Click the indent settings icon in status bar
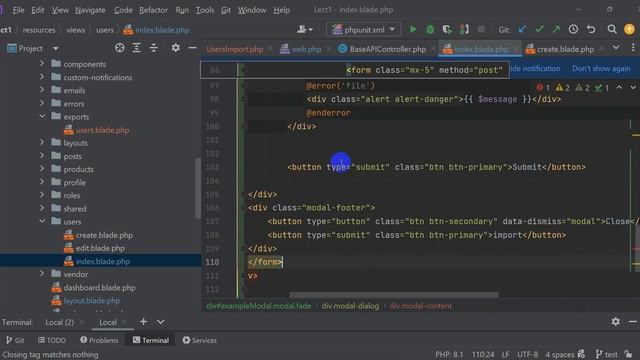The height and width of the screenshot is (360, 640). coord(581,354)
